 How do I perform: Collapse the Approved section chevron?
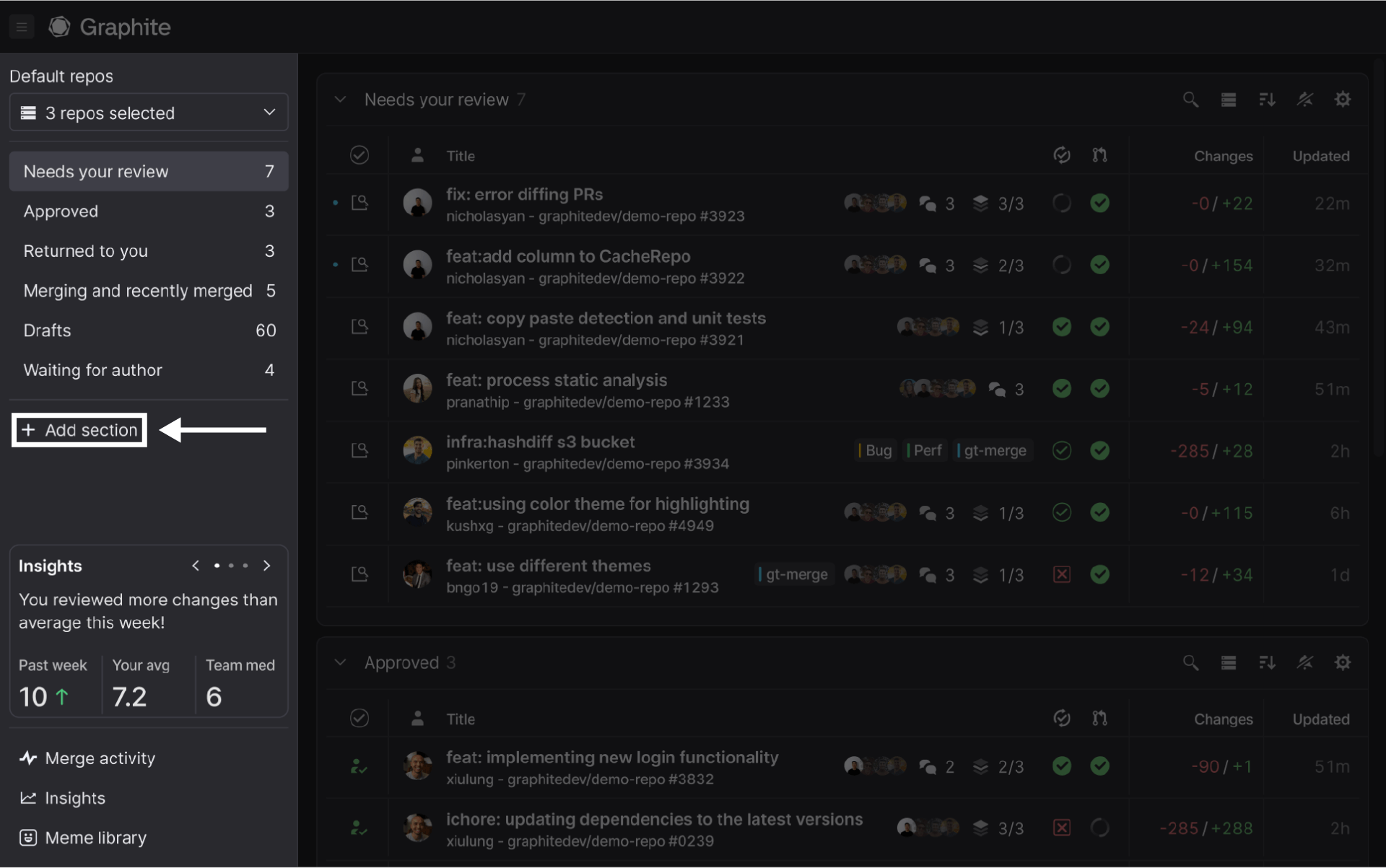[340, 662]
